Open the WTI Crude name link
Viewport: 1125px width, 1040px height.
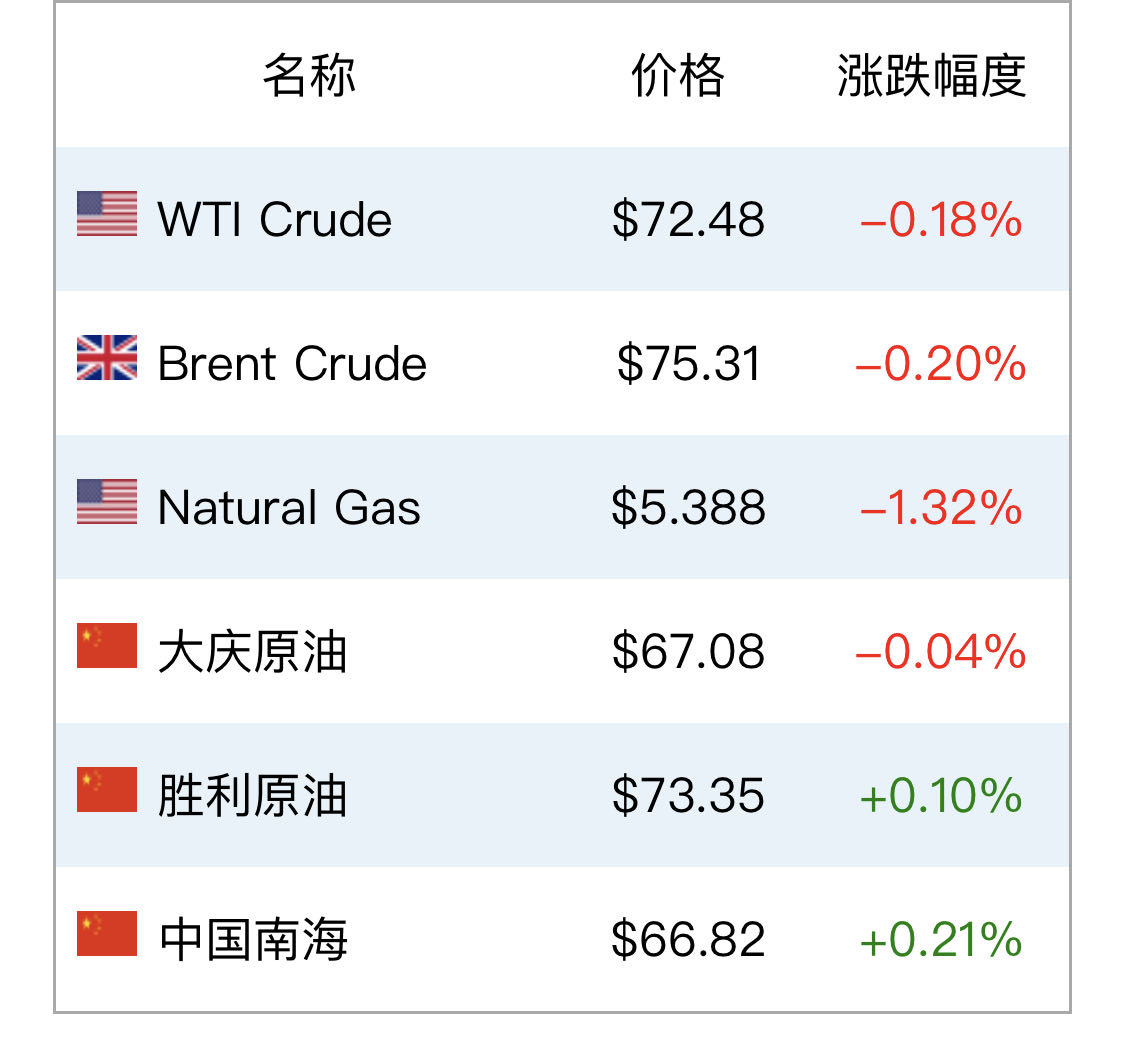tap(275, 219)
